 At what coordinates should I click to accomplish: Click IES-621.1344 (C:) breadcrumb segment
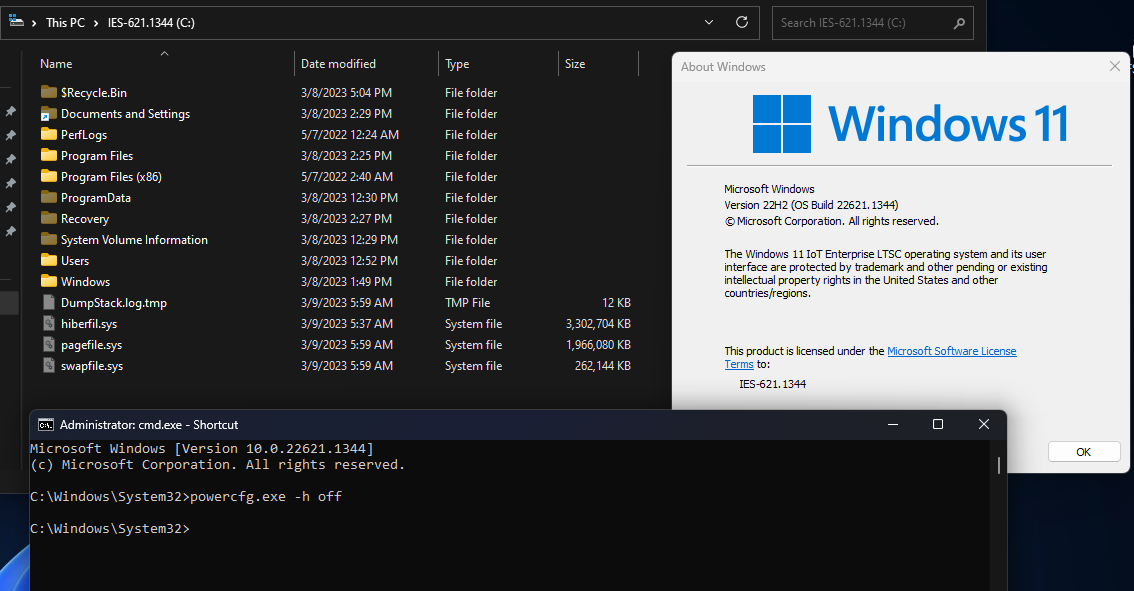tap(151, 23)
